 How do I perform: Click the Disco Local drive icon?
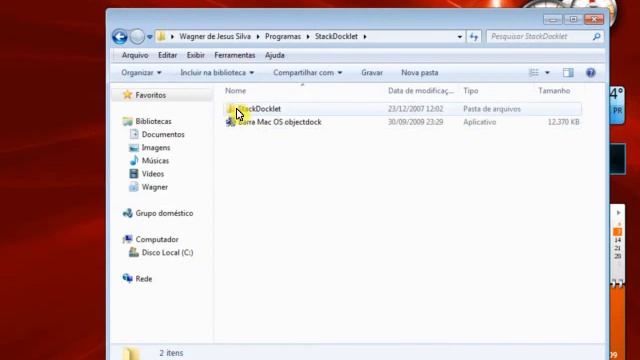[133, 252]
